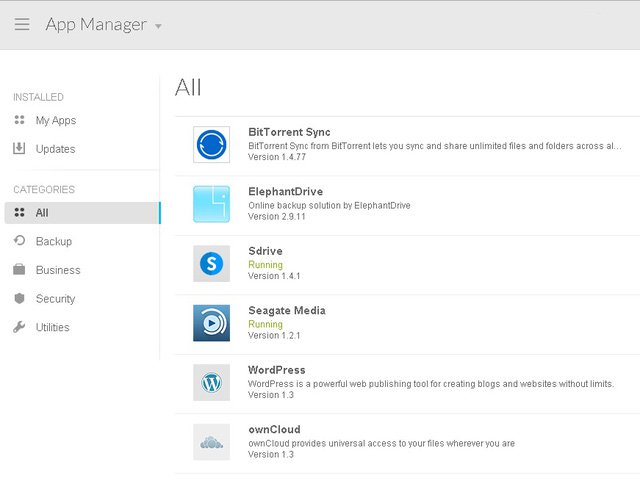Click the Business briefcase icon
This screenshot has height=492, width=640.
pyautogui.click(x=19, y=269)
